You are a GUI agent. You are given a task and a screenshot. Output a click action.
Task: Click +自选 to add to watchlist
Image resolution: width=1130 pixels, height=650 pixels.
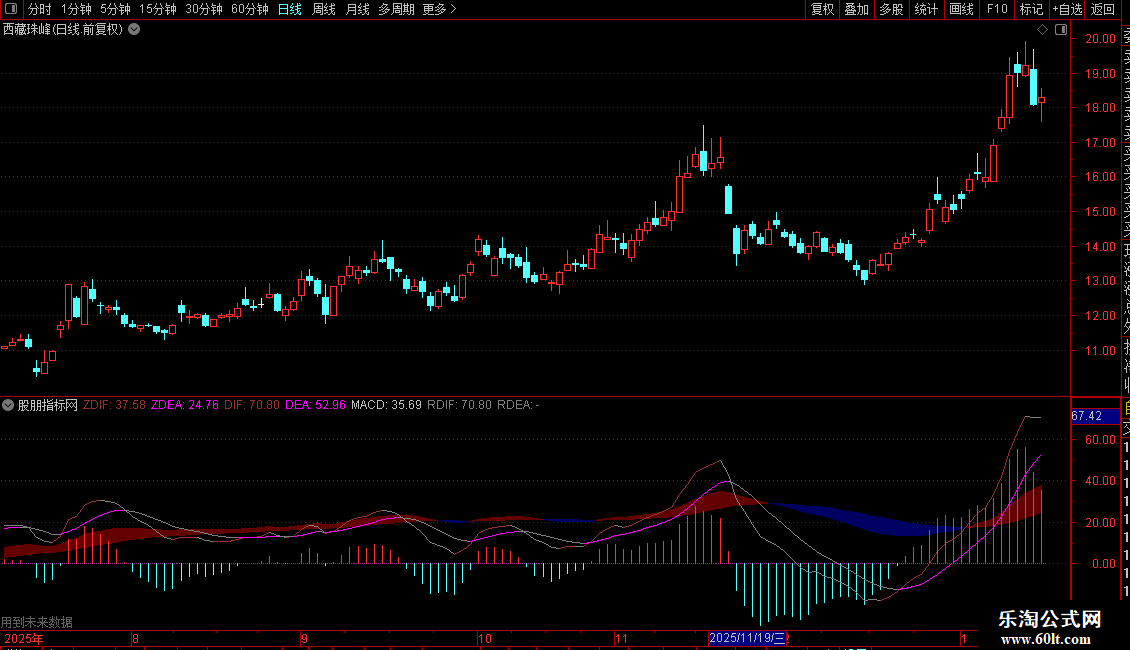click(1066, 9)
